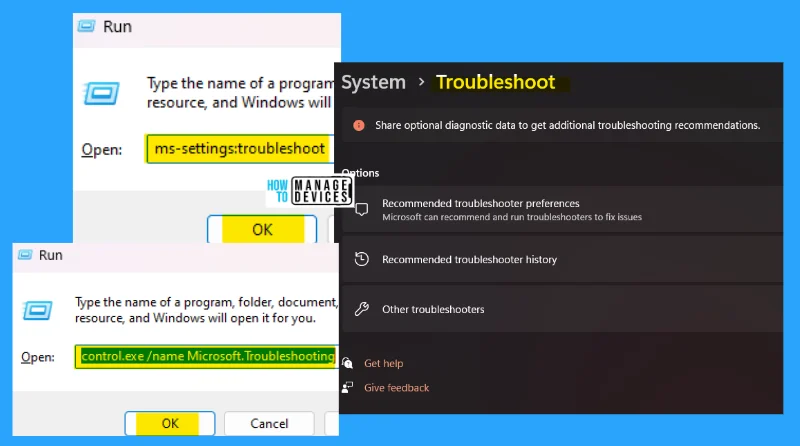Open Other troubleshooters
800x446 pixels.
click(562, 309)
